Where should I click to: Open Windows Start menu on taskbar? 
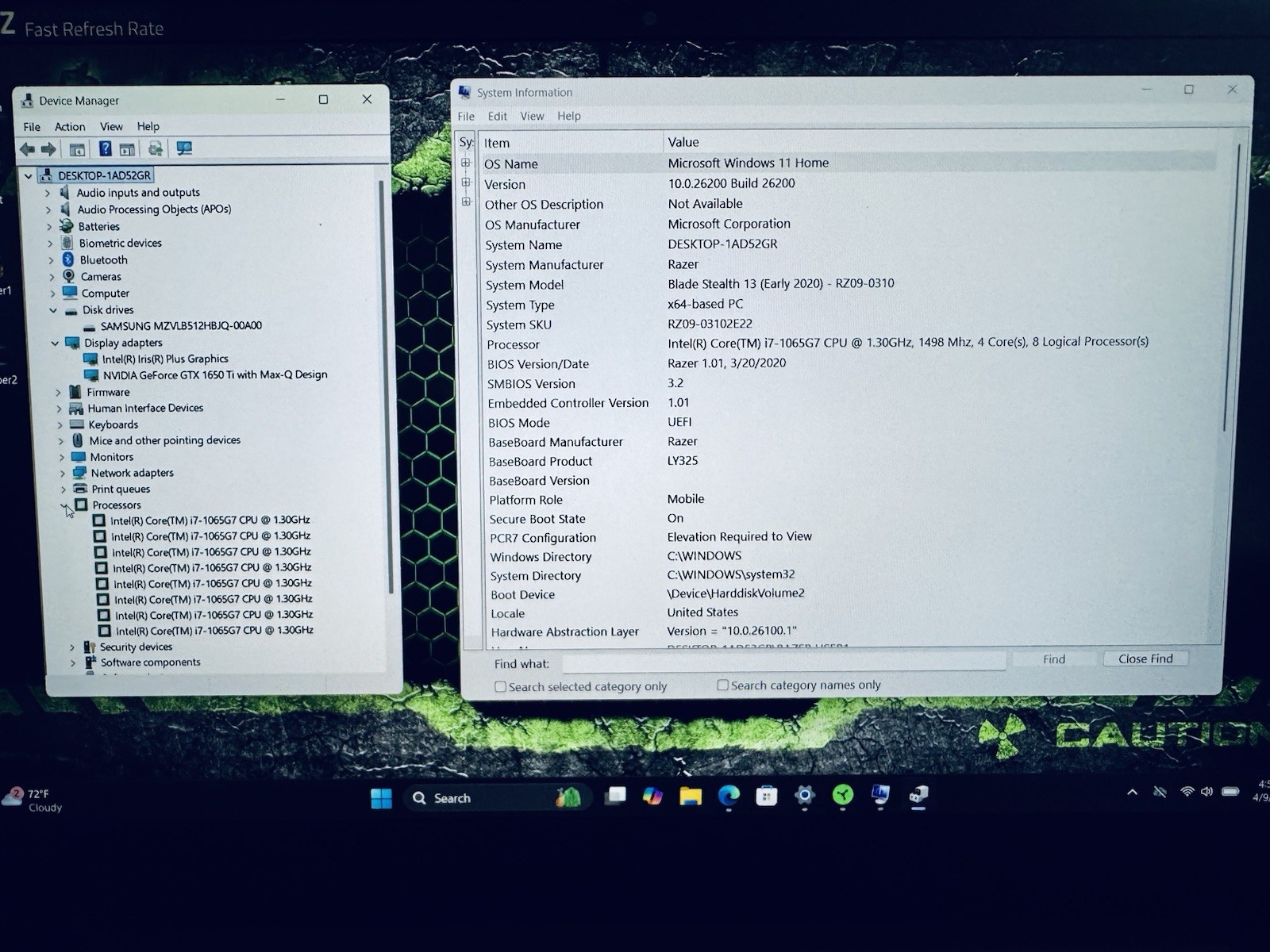pos(381,798)
